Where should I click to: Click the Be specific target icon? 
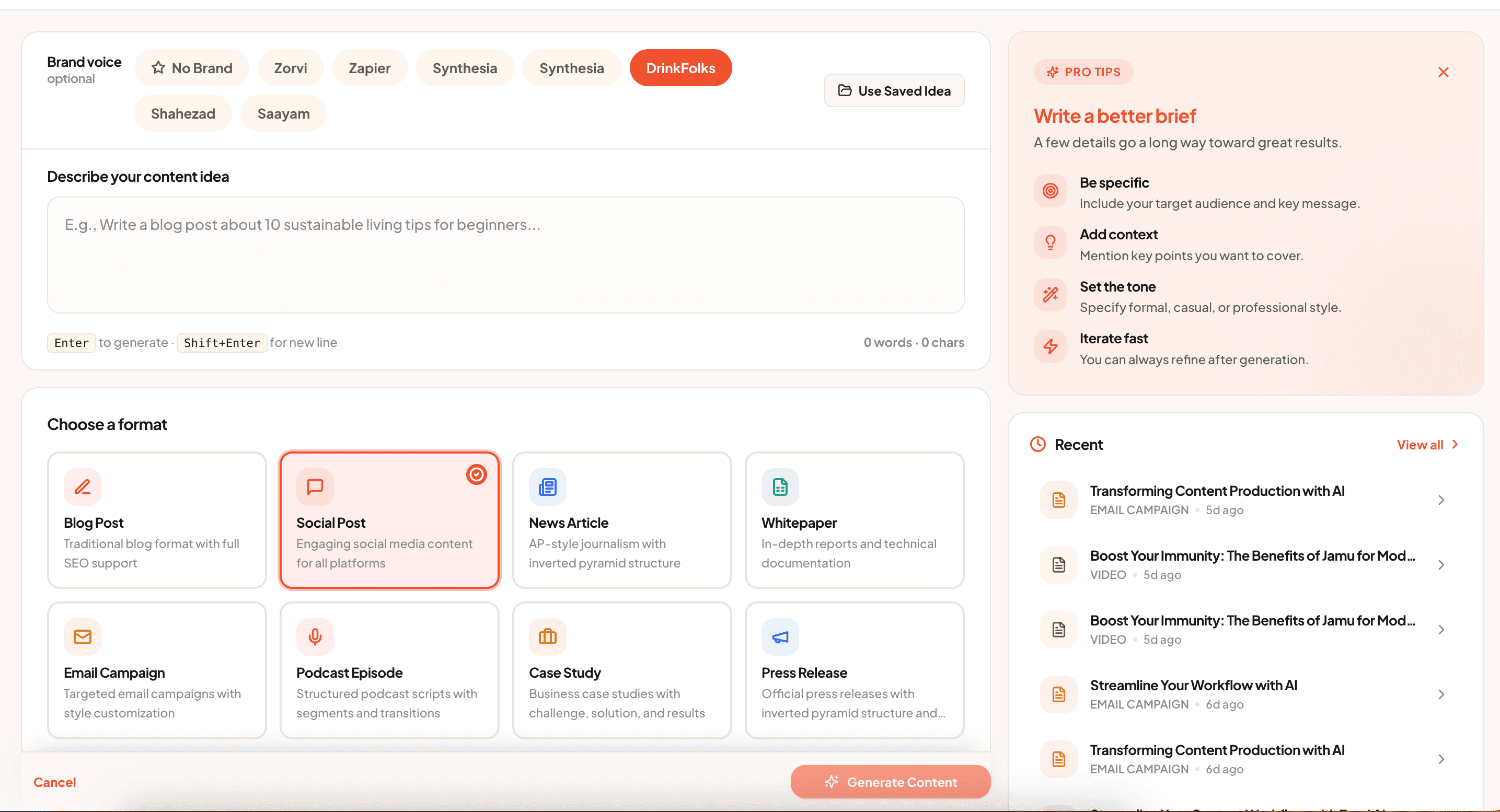click(1051, 190)
